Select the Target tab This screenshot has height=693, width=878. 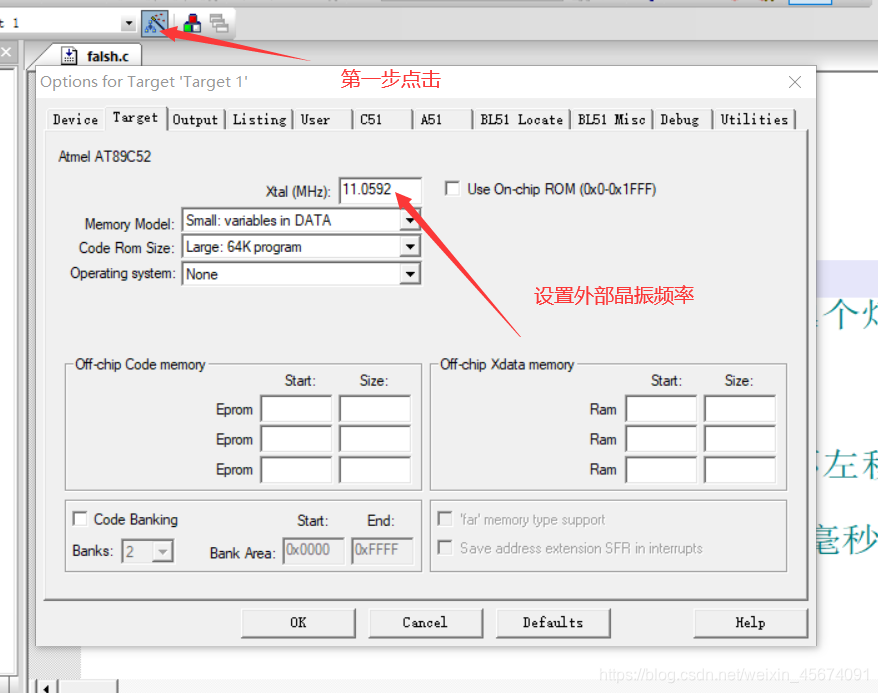click(x=135, y=118)
